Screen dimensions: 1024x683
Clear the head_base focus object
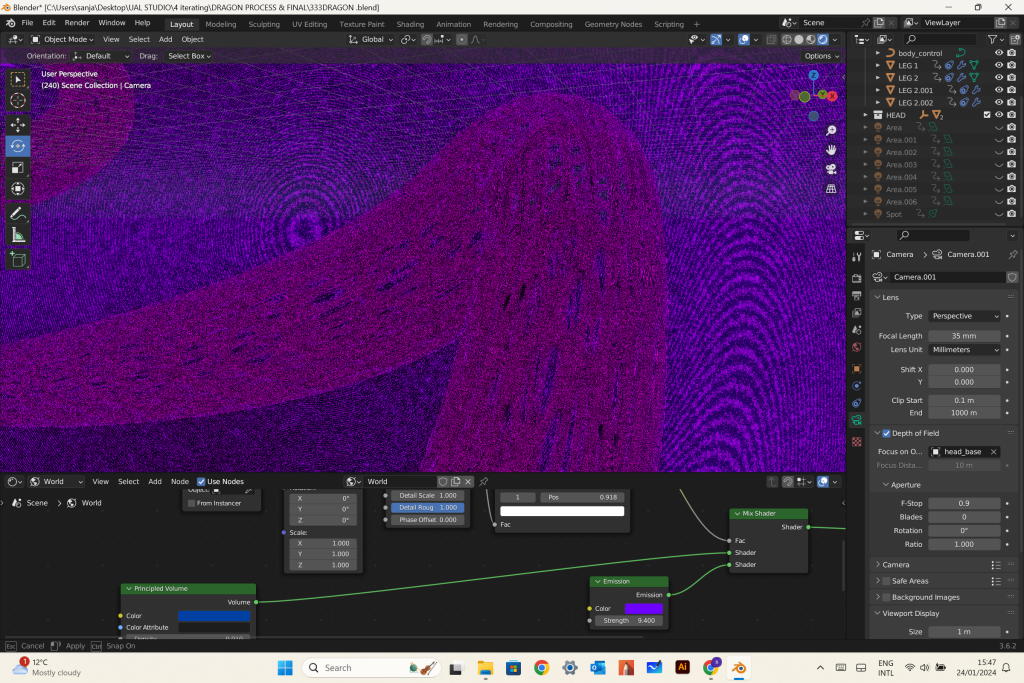click(993, 452)
